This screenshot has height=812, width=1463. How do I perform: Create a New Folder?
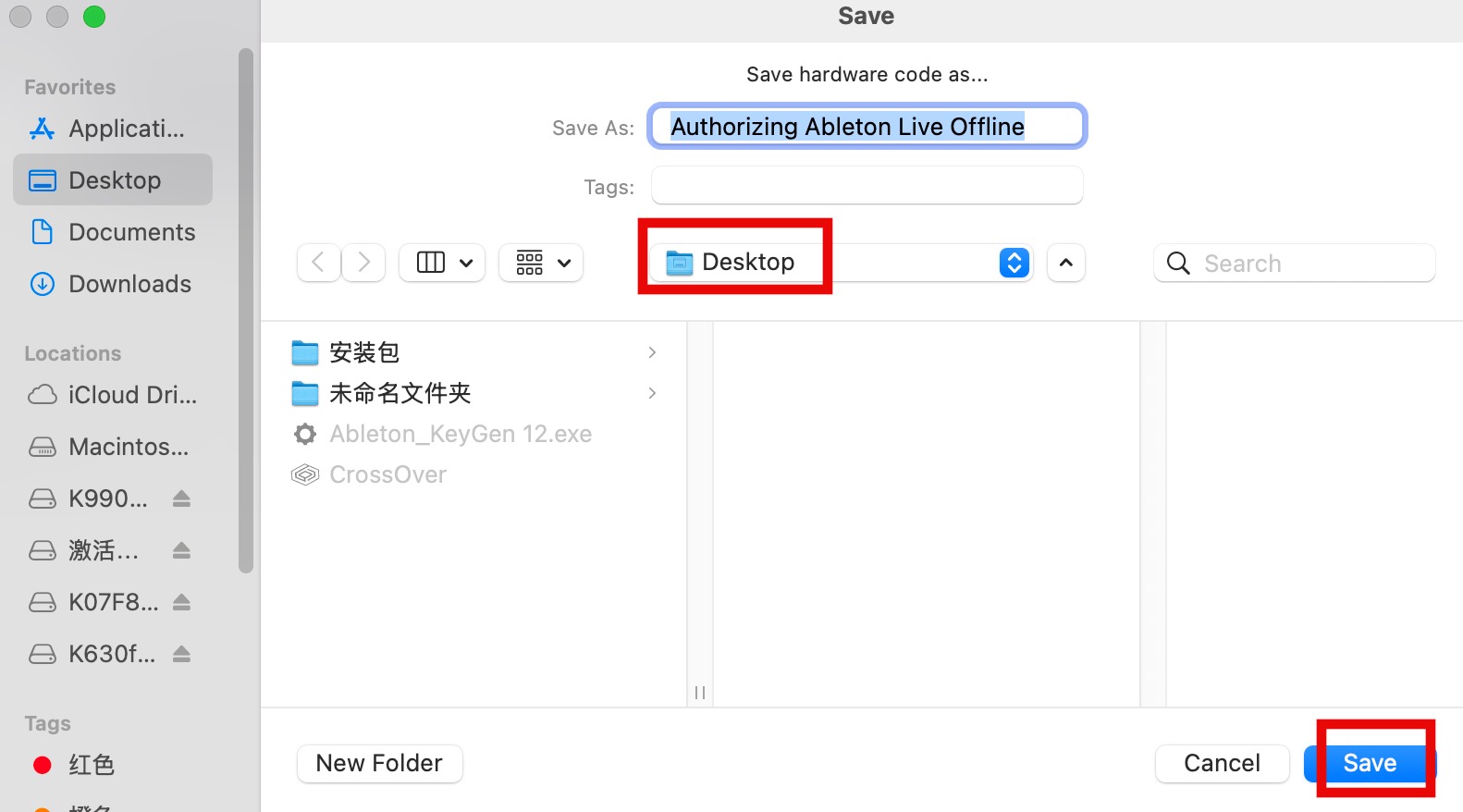coord(379,763)
